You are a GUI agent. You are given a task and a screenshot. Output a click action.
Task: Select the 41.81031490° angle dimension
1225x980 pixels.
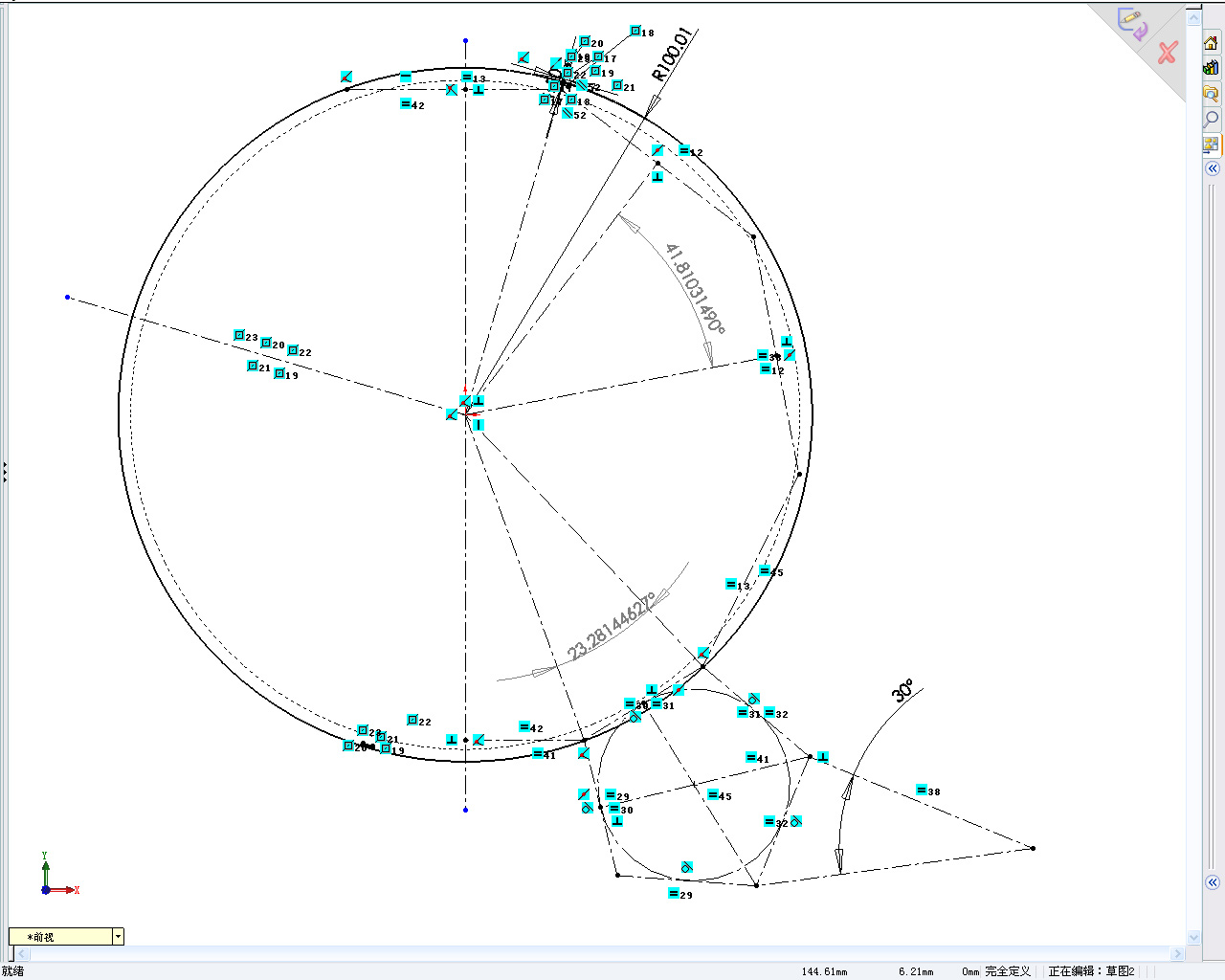click(x=696, y=289)
